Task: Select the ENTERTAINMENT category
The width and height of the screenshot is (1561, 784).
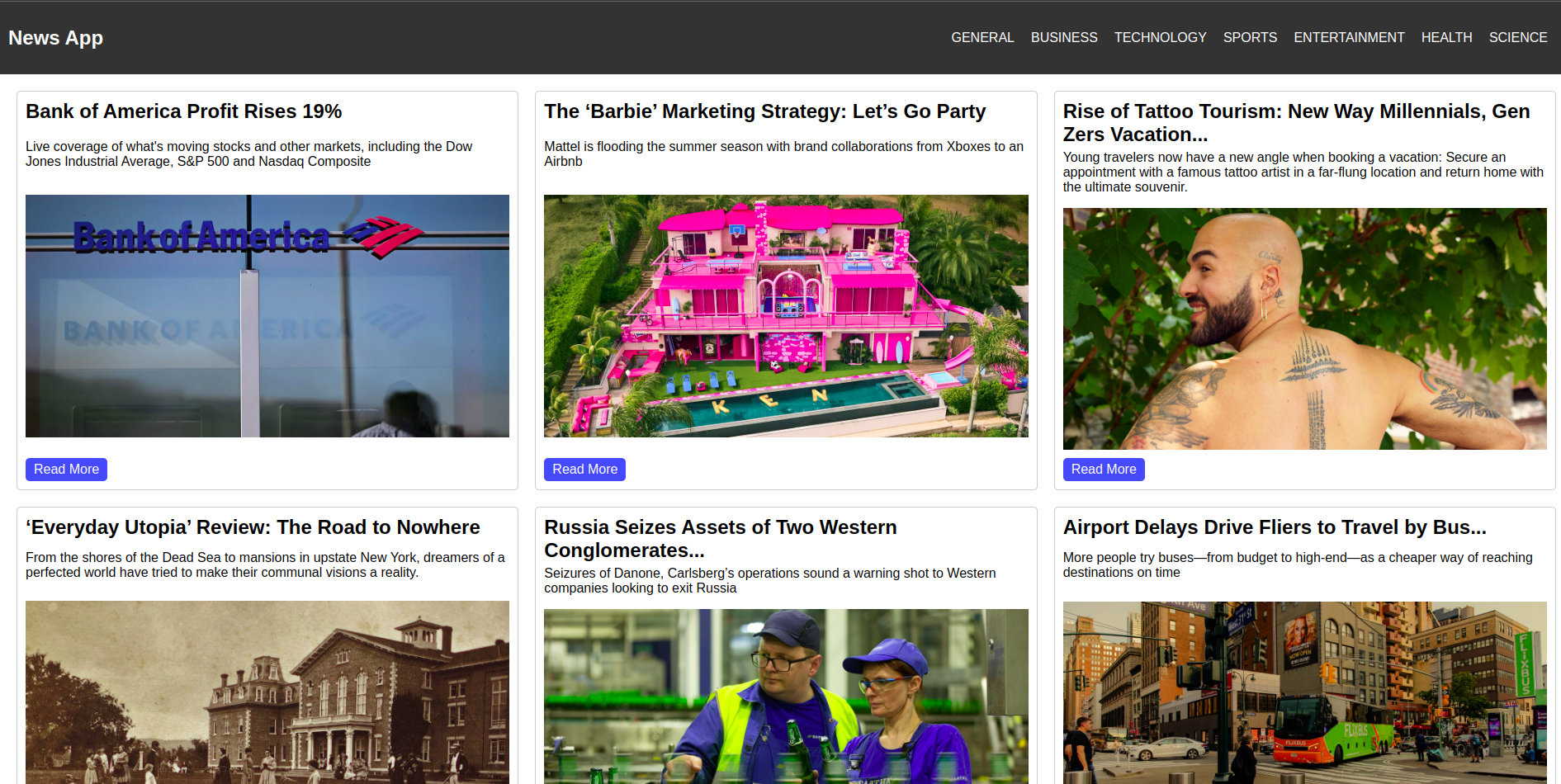Action: (x=1349, y=37)
